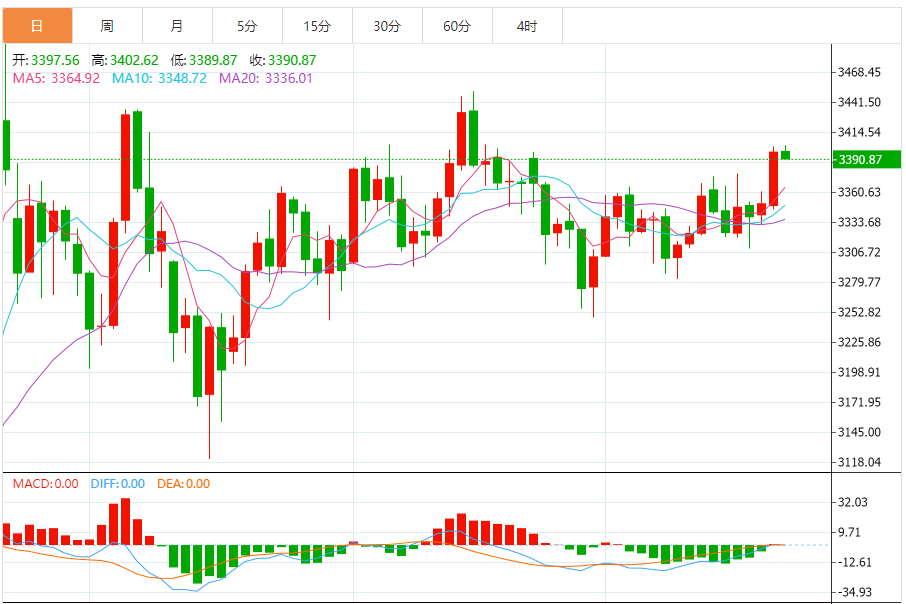Open the 60分 timeframe tab
This screenshot has height=604, width=906.
click(457, 26)
